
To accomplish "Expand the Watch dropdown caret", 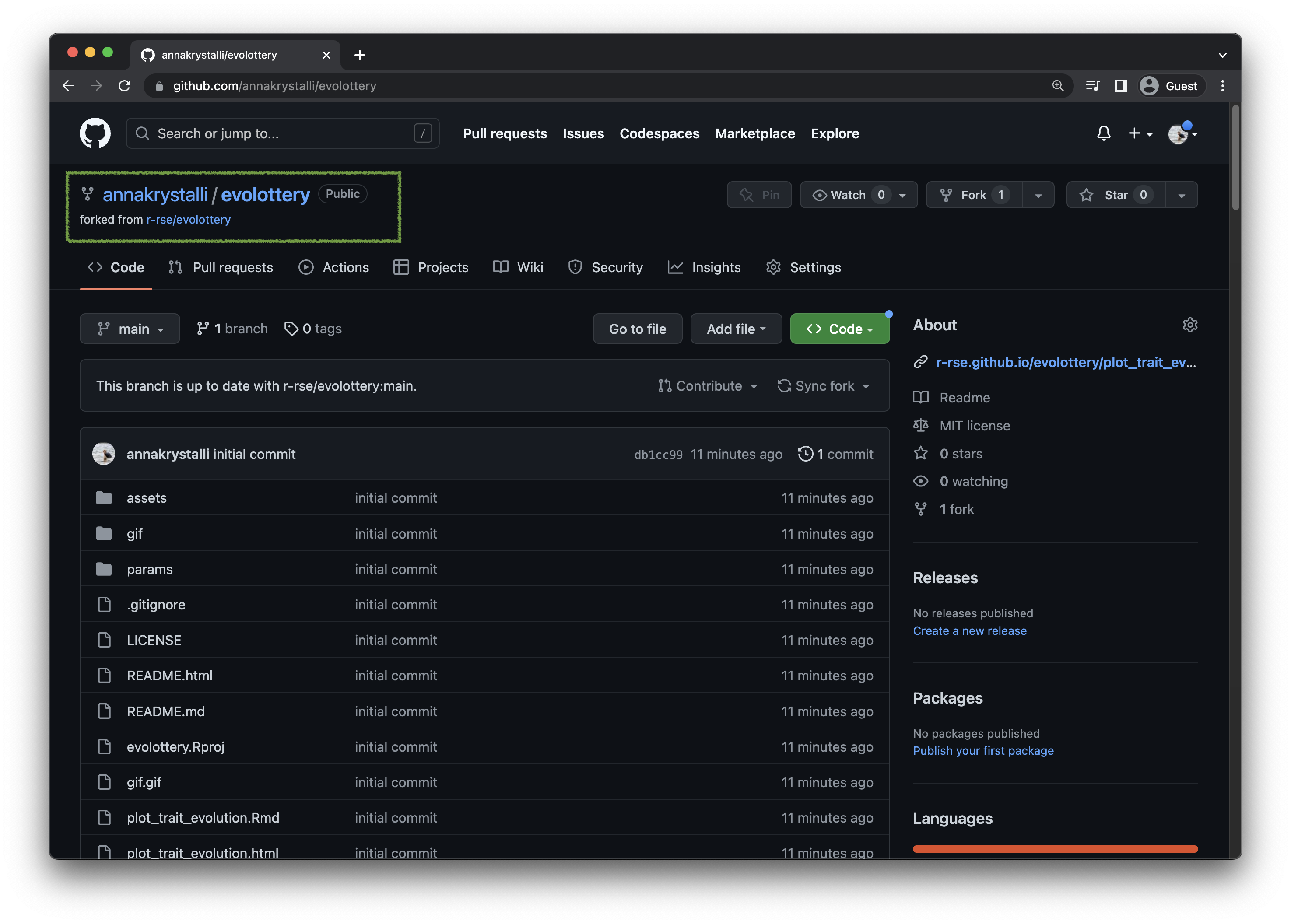I will (x=902, y=195).
